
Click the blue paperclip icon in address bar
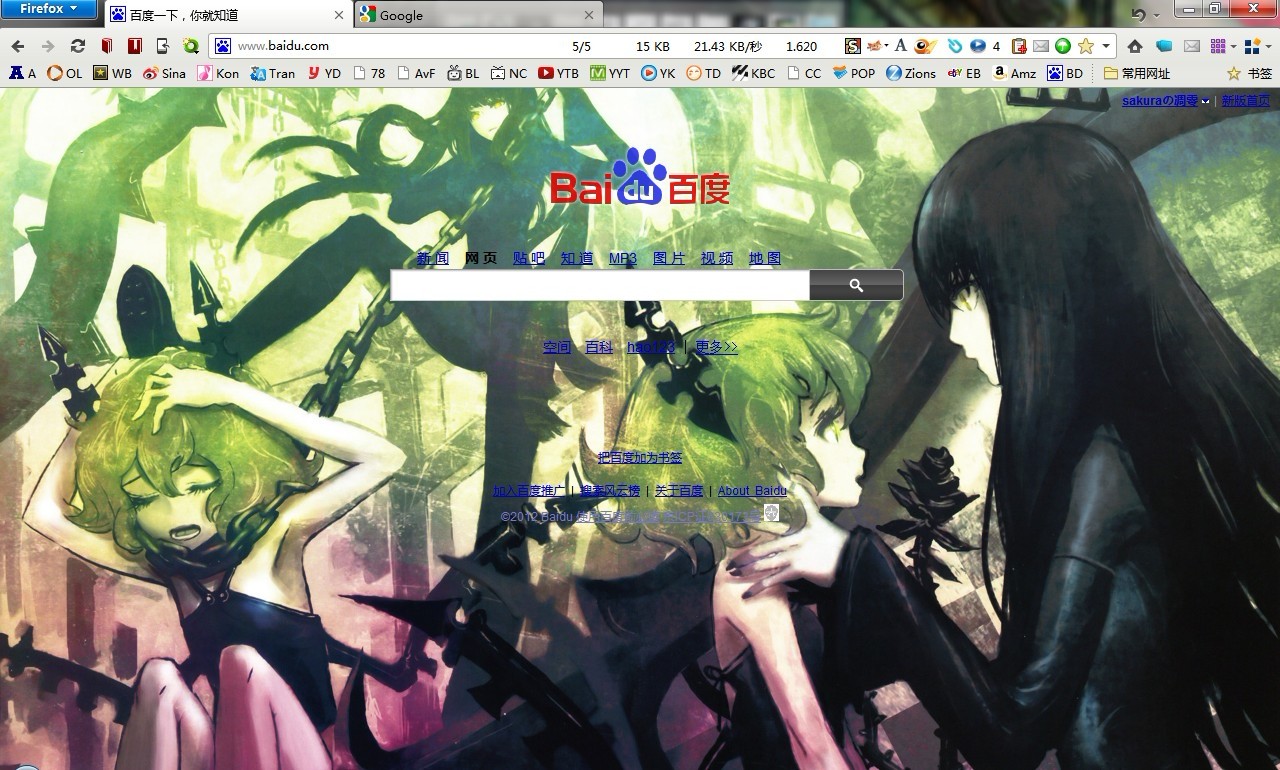point(955,46)
